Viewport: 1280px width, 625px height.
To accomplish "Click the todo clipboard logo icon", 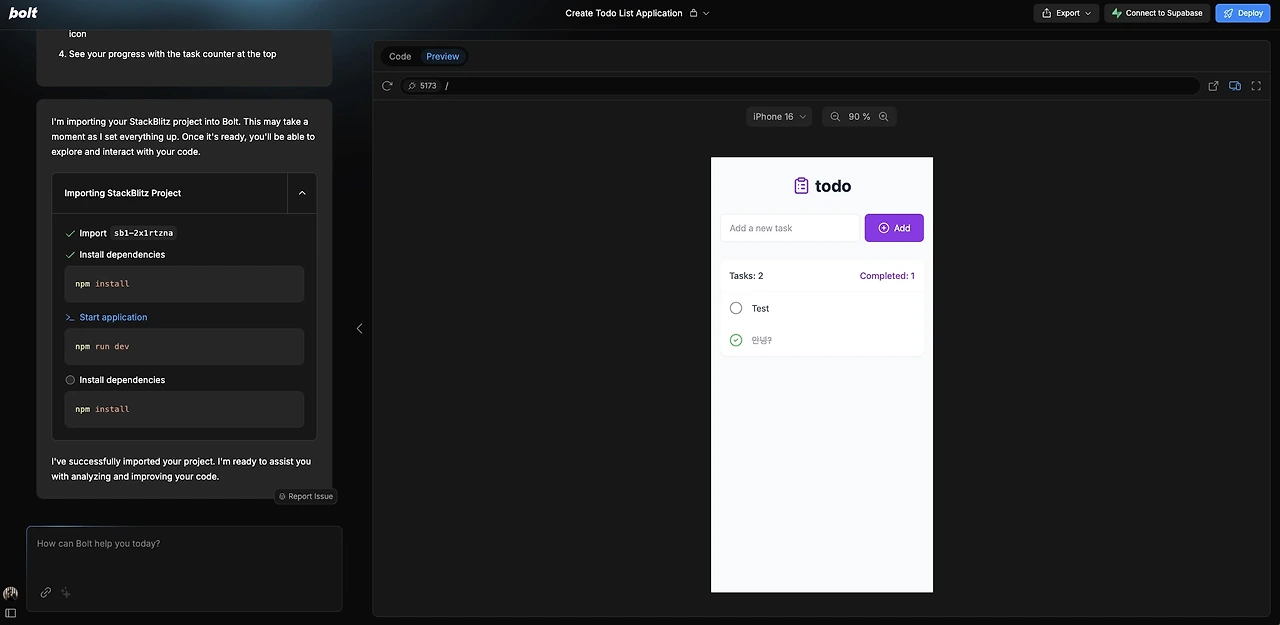I will coord(801,186).
